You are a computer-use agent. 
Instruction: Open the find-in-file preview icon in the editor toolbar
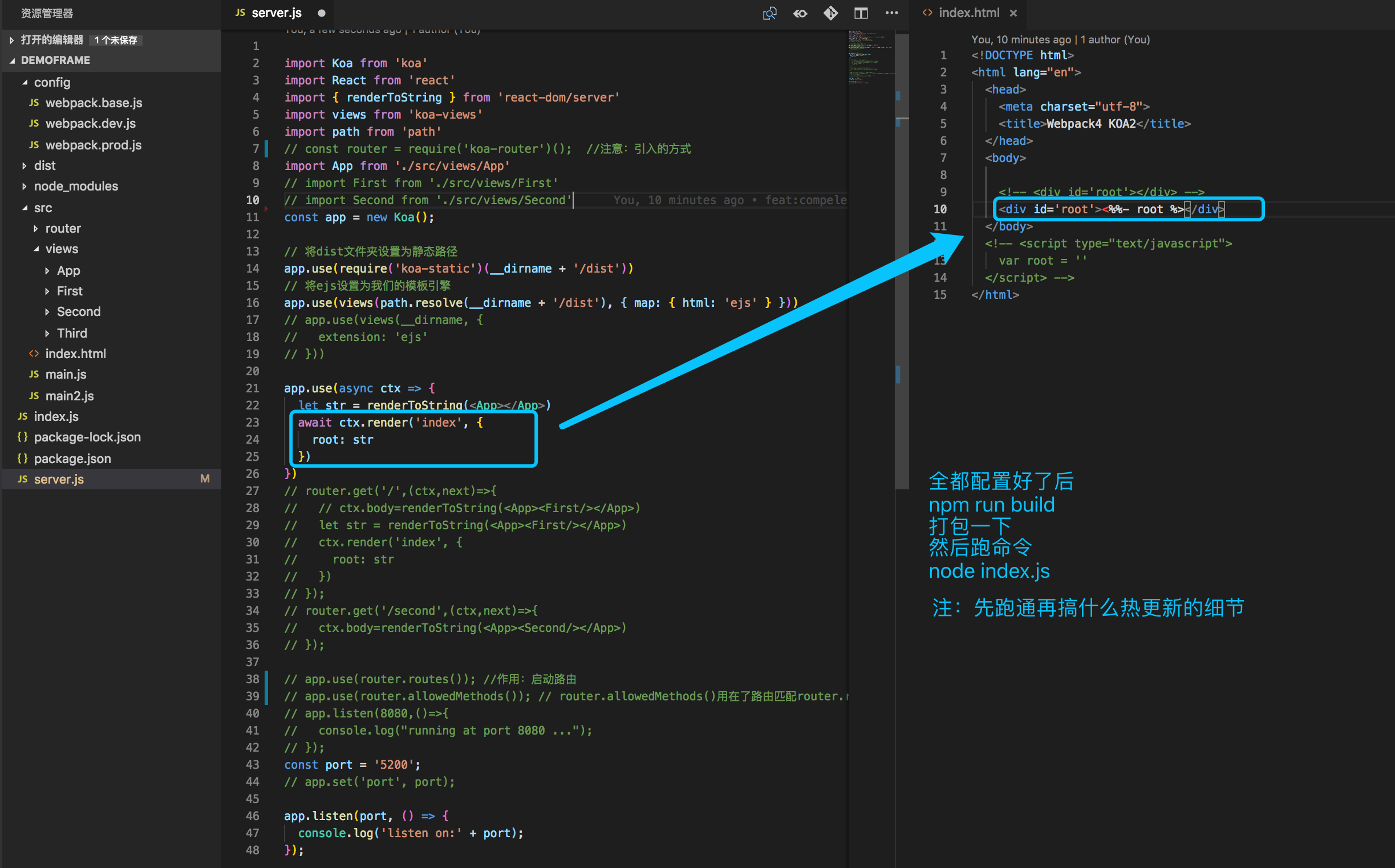[769, 13]
